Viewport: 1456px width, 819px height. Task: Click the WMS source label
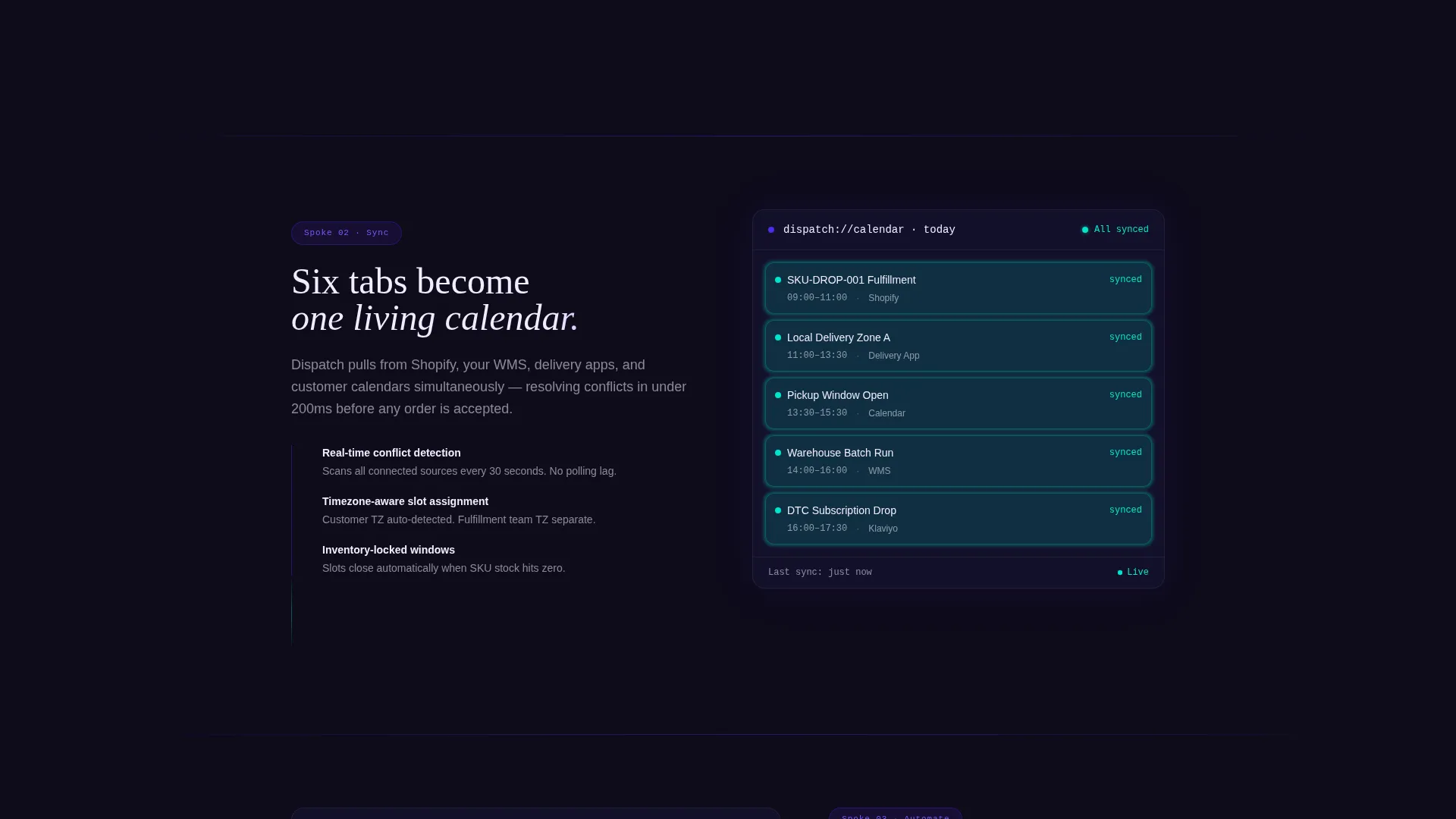tap(880, 471)
